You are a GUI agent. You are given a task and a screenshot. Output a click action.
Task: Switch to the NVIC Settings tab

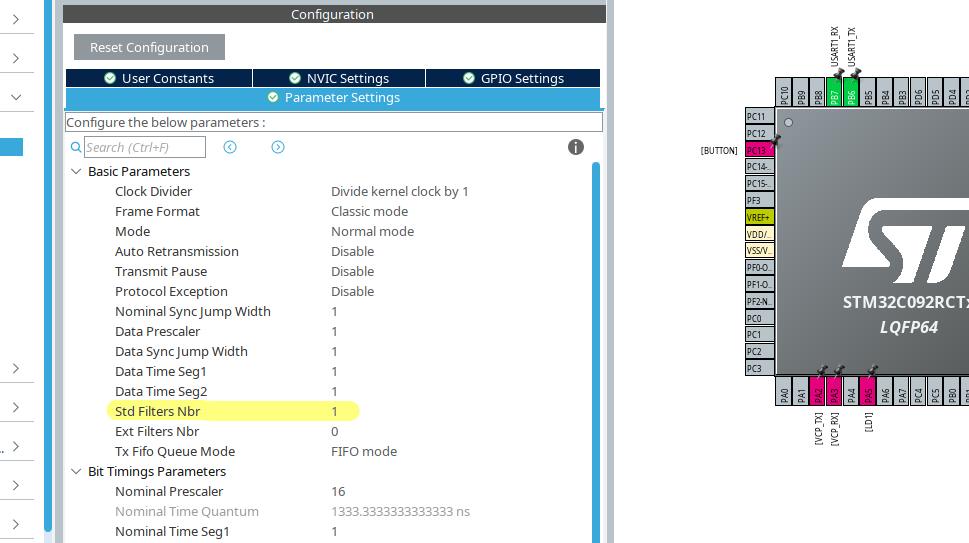click(338, 78)
